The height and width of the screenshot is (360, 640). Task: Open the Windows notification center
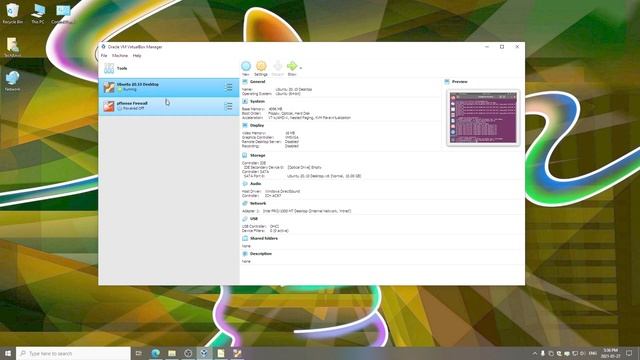point(629,353)
